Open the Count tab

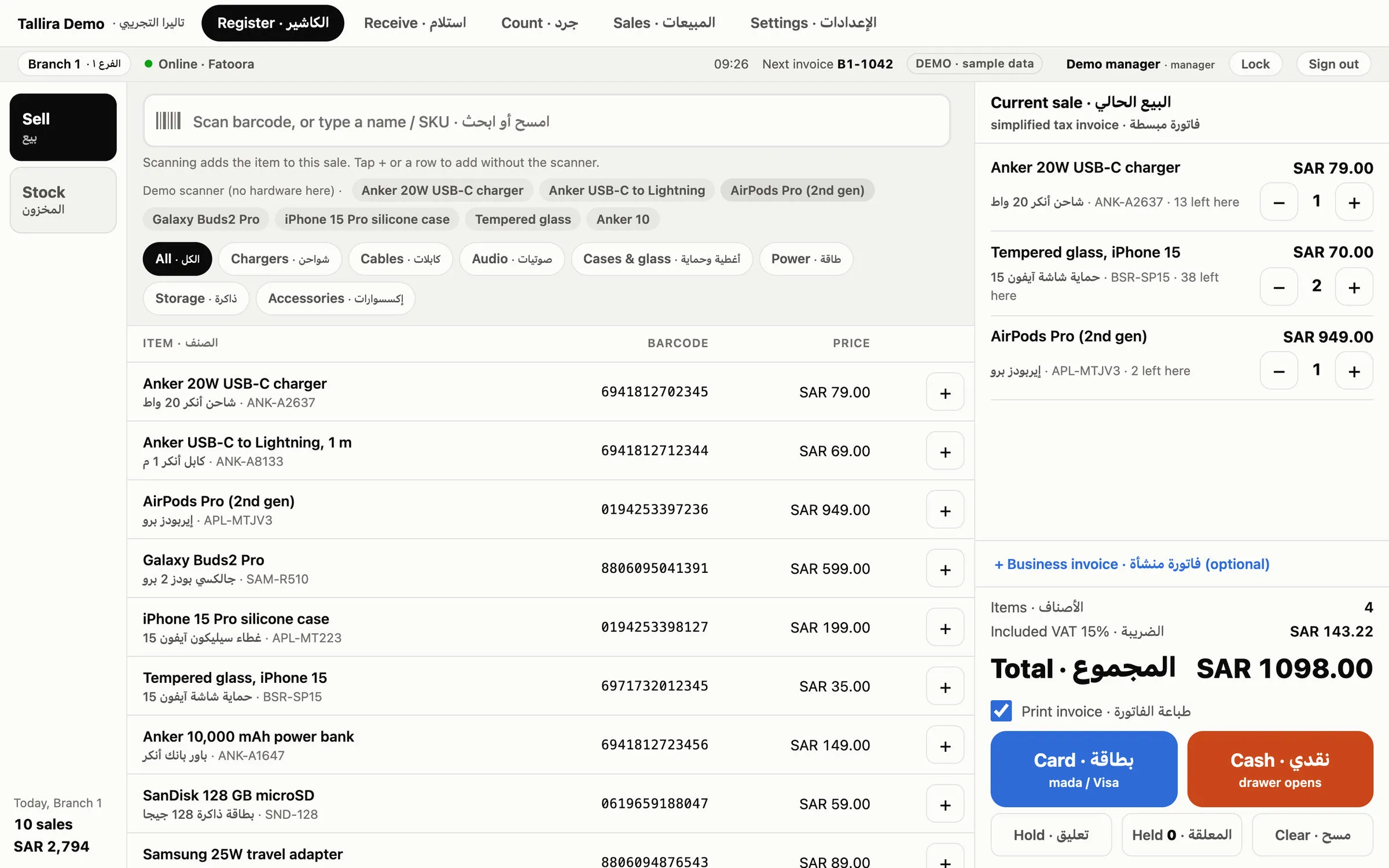click(539, 23)
